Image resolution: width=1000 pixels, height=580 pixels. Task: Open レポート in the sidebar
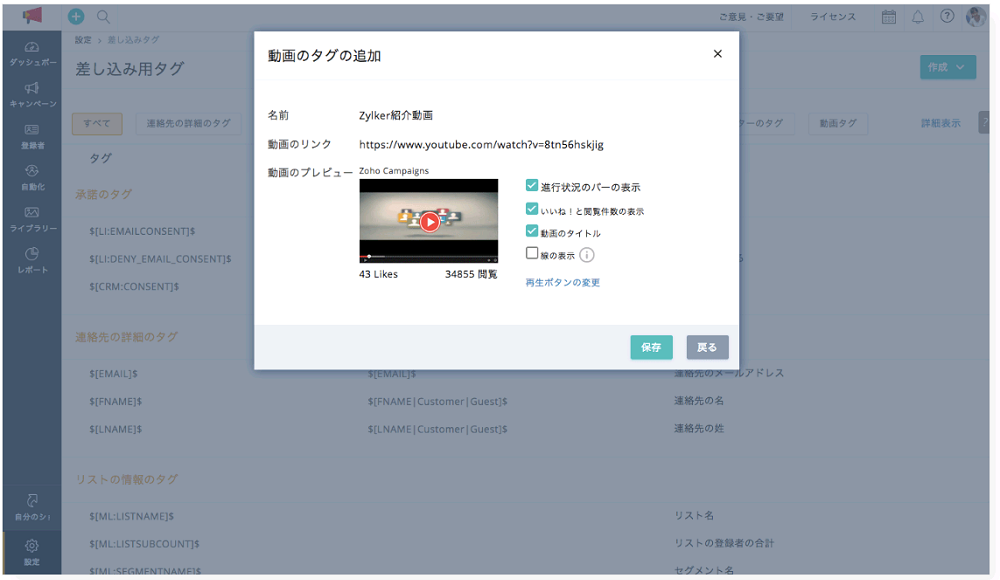coord(32,261)
